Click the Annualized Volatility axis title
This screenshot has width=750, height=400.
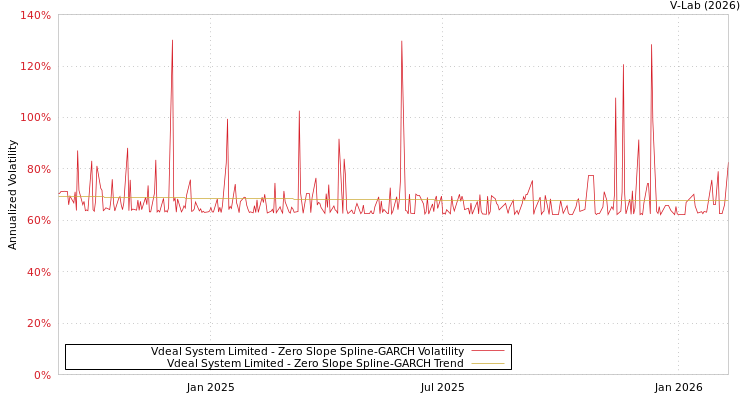(12, 195)
